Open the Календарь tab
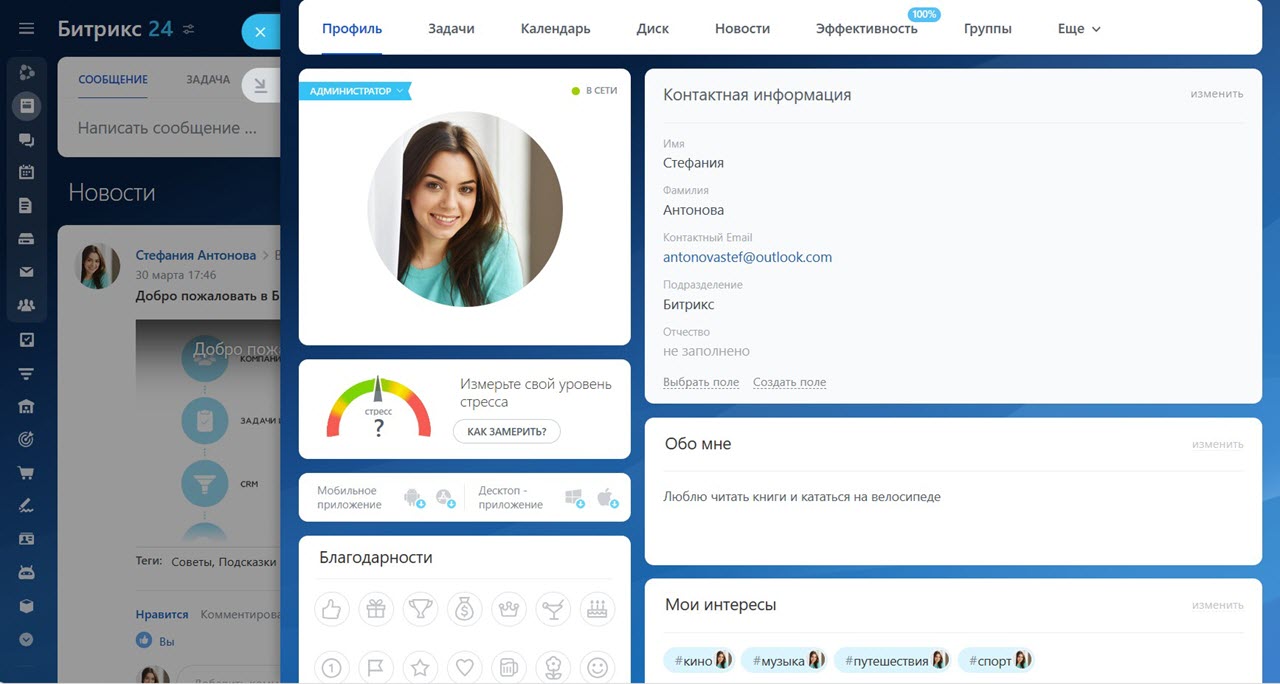Image resolution: width=1280 pixels, height=684 pixels. (x=555, y=29)
